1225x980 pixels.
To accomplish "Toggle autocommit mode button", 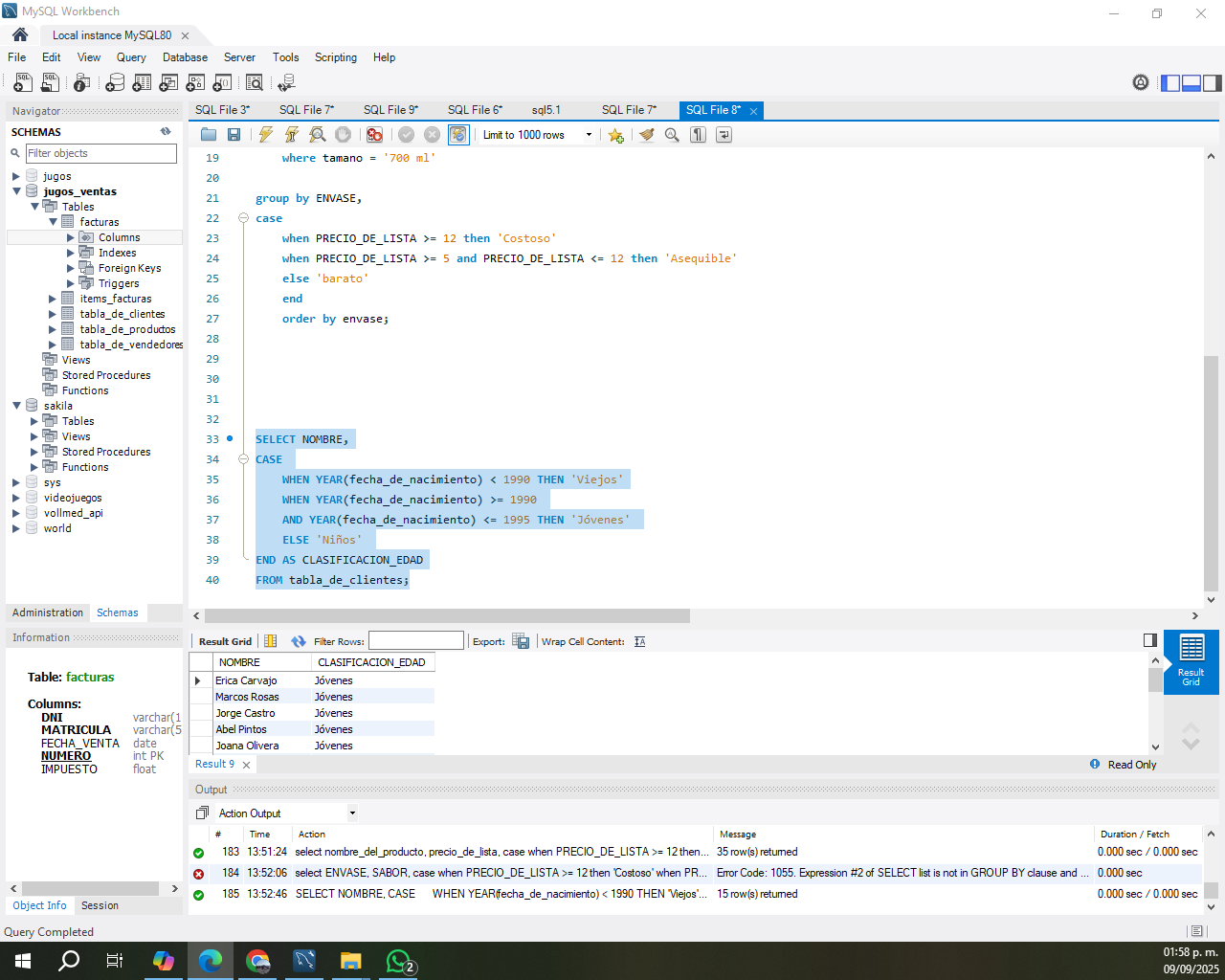I will (458, 135).
